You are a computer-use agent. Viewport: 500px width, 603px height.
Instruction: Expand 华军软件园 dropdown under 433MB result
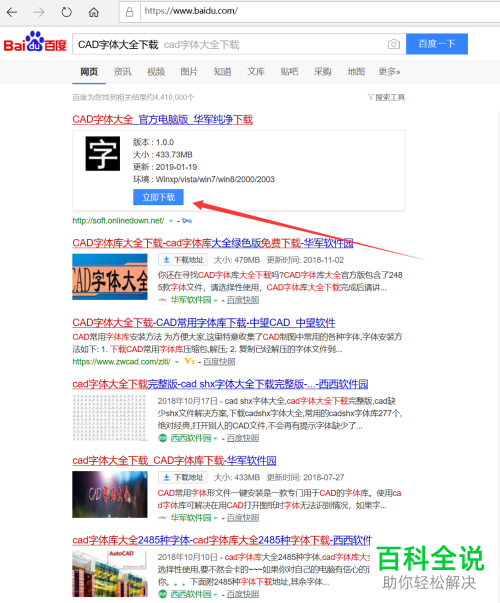tap(215, 518)
